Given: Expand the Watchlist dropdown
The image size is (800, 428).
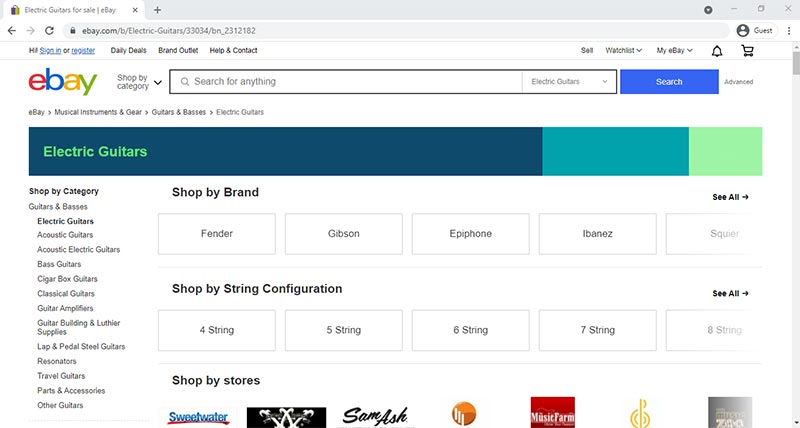Looking at the screenshot, I should point(623,51).
